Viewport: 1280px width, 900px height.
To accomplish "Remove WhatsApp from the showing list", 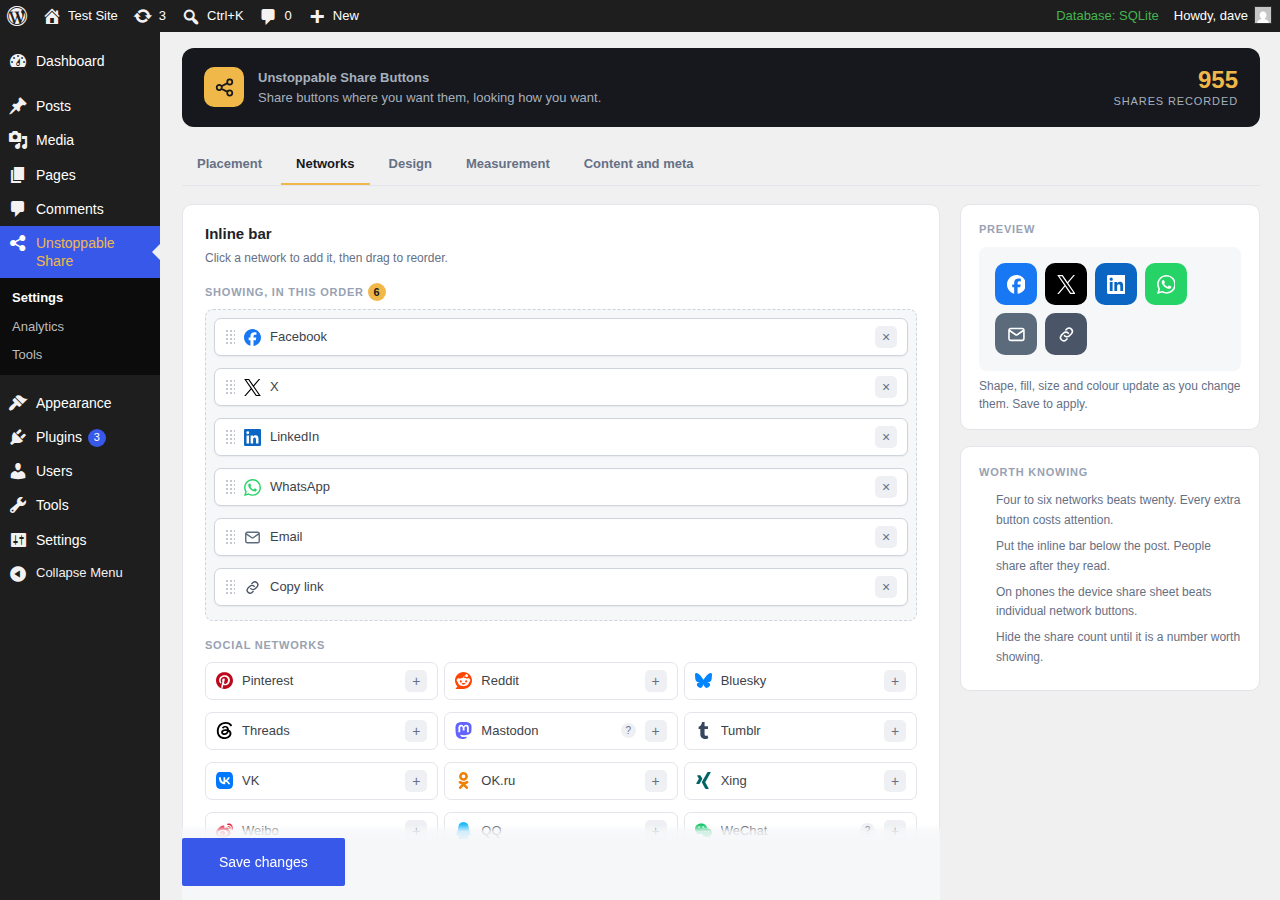I will 886,487.
